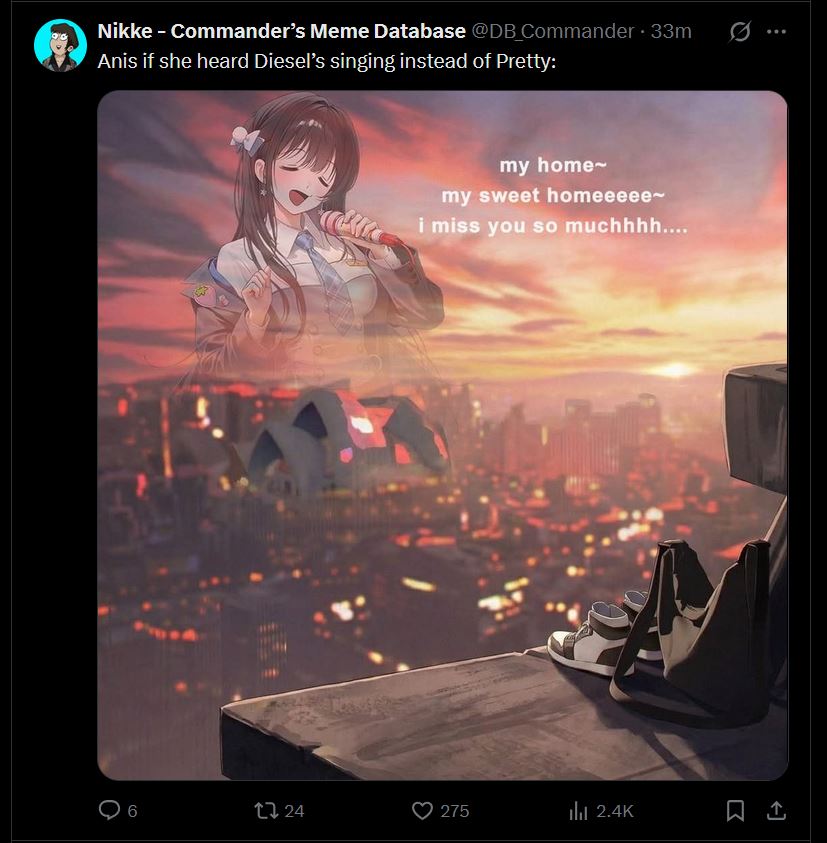Click the repost arrows icon

[265, 810]
